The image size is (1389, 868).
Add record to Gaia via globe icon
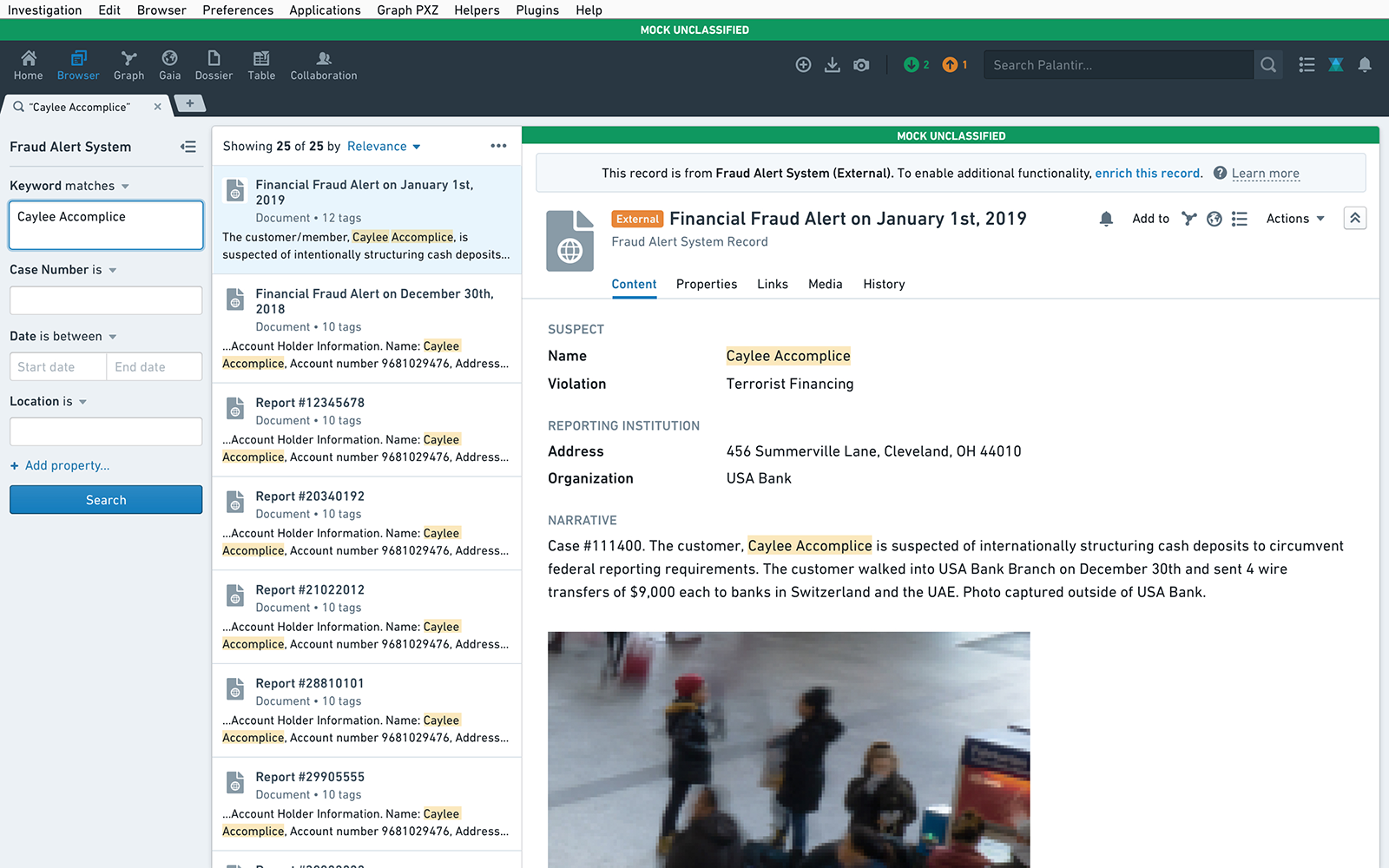click(1215, 219)
